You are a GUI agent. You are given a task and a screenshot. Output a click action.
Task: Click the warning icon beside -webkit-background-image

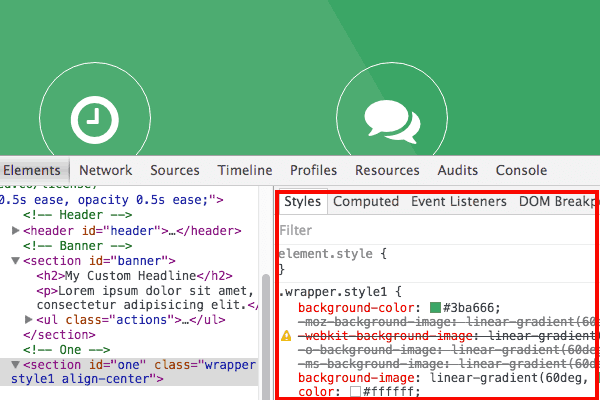tap(286, 336)
